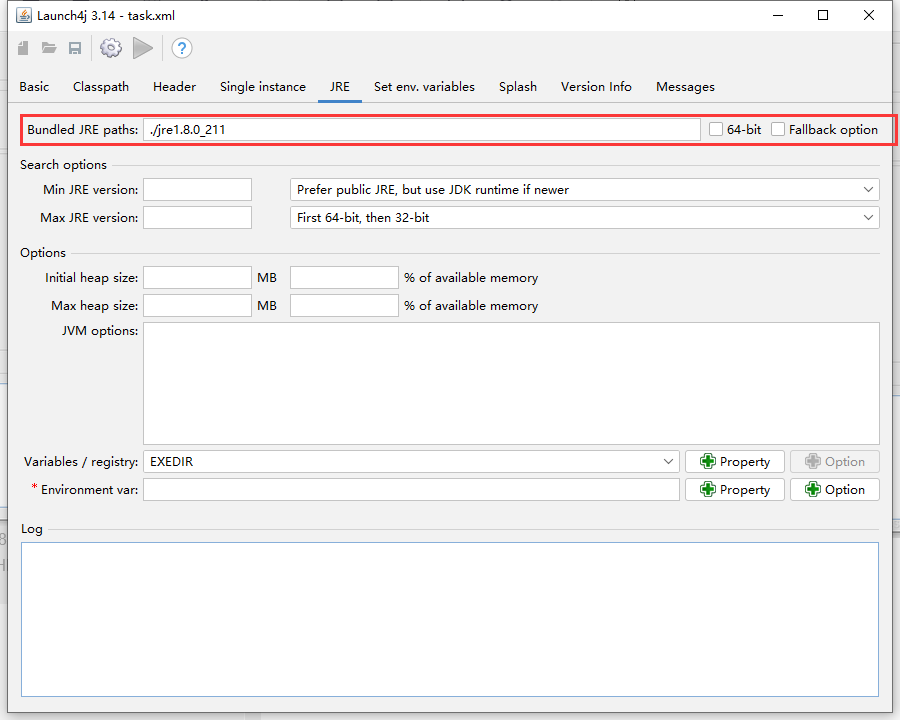900x720 pixels.
Task: Open the Splash tab
Action: (x=518, y=87)
